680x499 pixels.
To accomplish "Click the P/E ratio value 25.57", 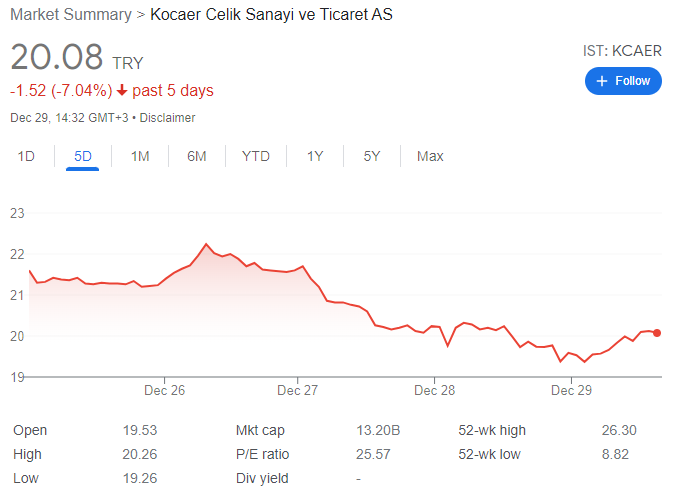I will pyautogui.click(x=373, y=454).
